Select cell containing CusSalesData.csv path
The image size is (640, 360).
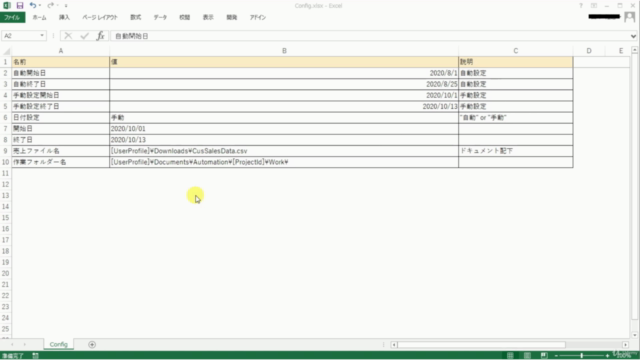(x=284, y=151)
